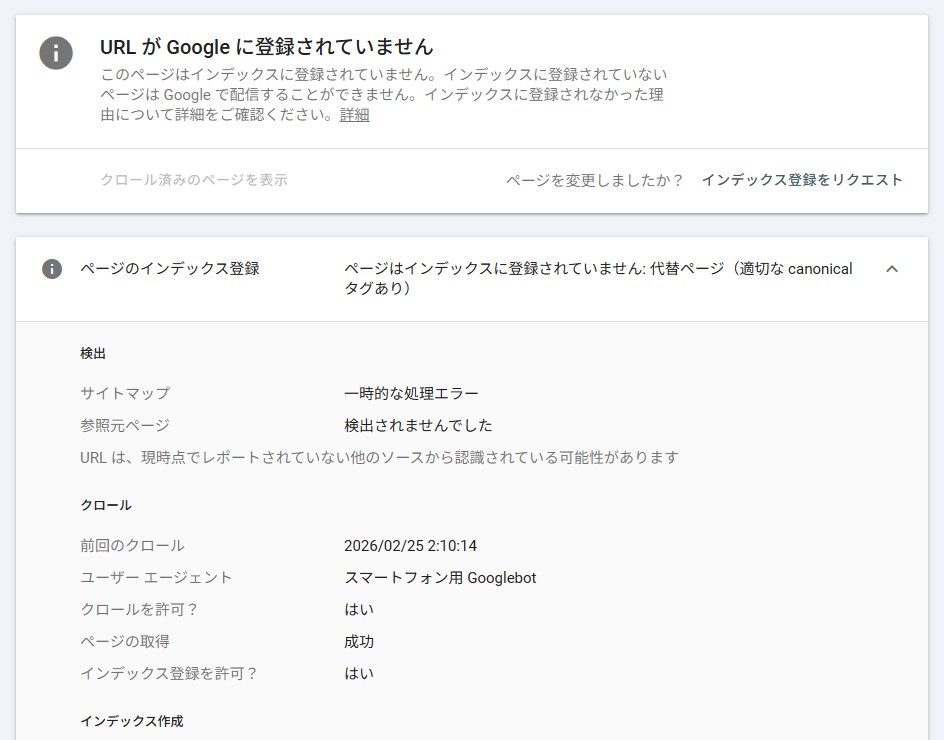Click the ユーザー エージェント label
Viewport: 944px width, 740px height.
(x=156, y=577)
